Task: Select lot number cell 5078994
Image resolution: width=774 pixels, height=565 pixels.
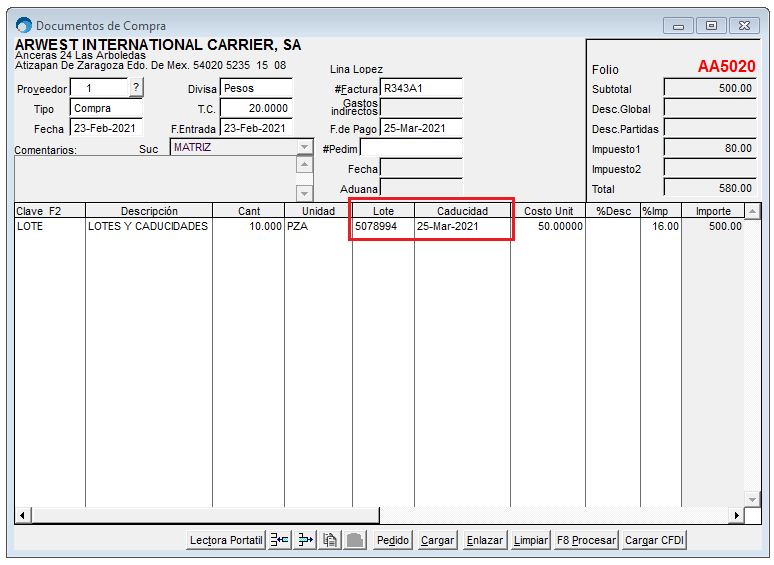Action: 384,226
